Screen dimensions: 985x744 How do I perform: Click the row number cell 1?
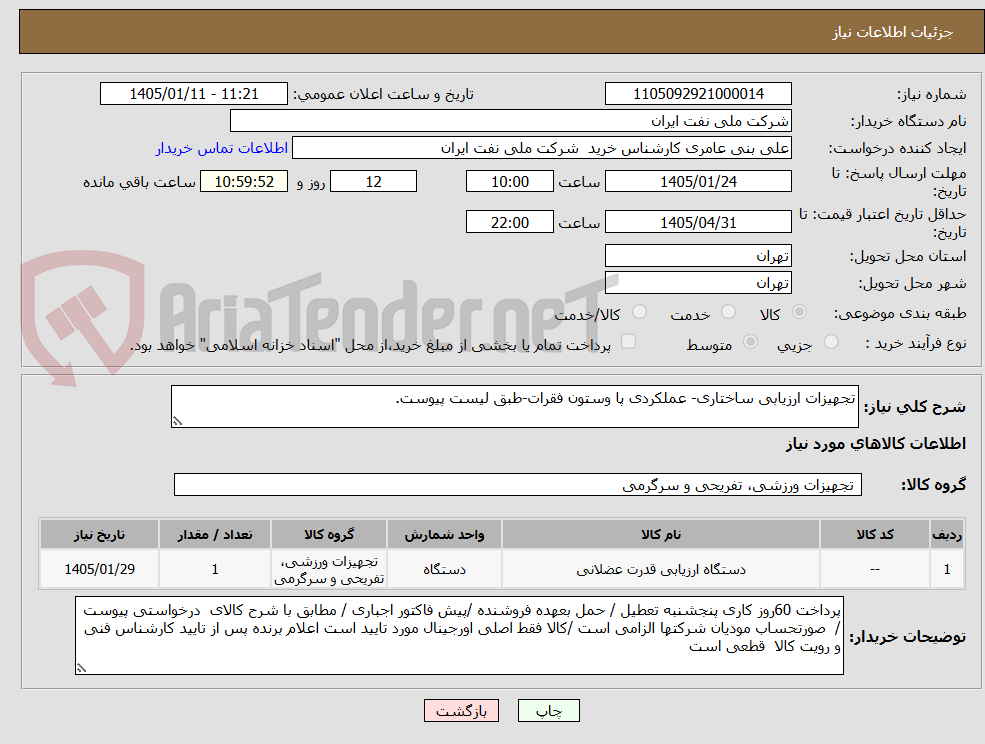pos(947,569)
